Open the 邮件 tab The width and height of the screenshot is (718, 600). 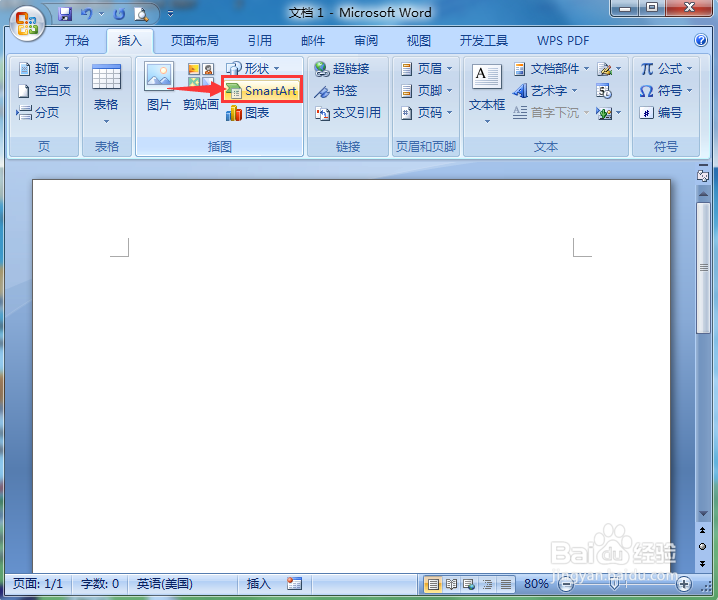coord(313,41)
